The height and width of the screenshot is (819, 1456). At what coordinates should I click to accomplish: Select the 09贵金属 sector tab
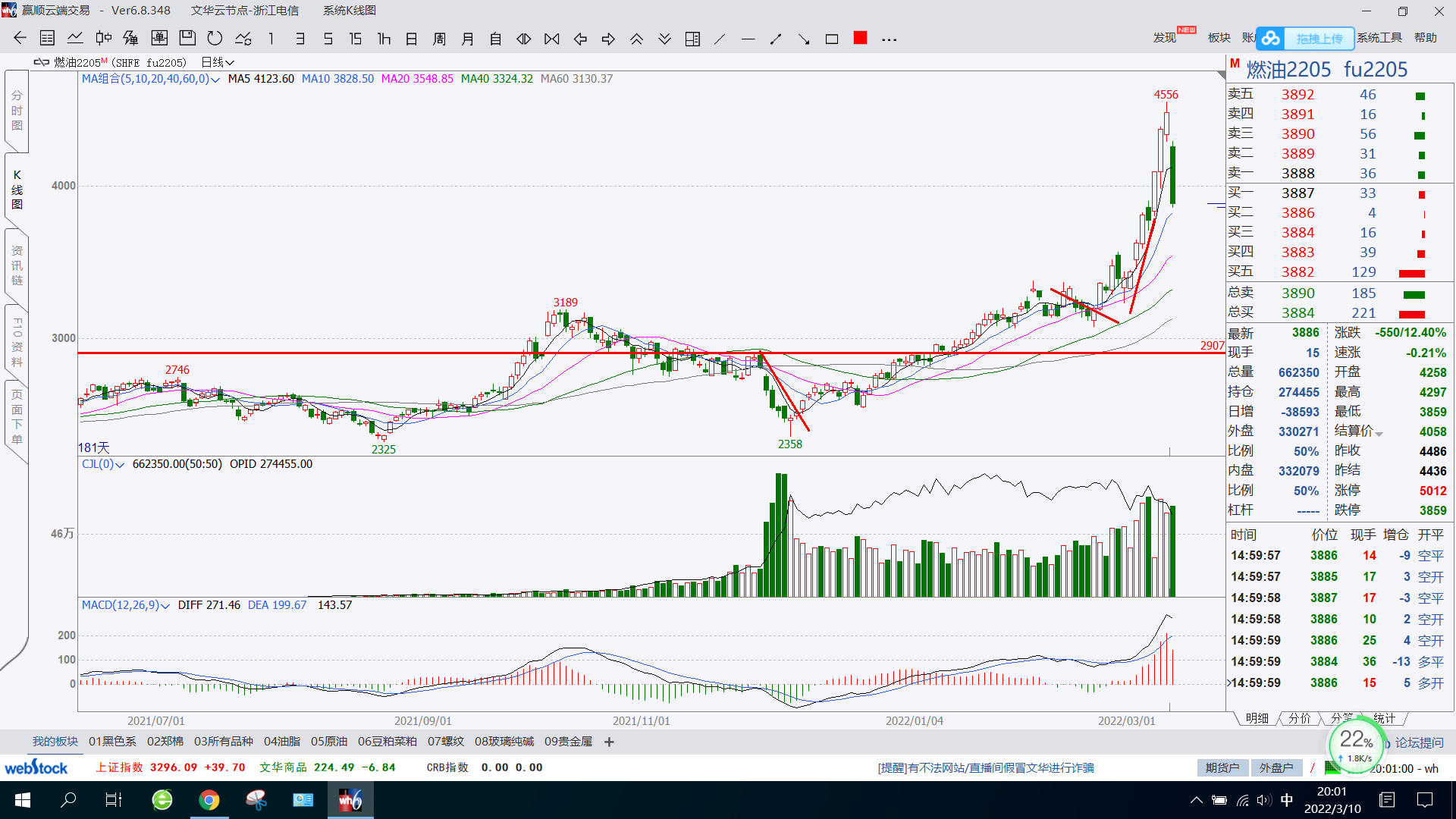coord(569,742)
